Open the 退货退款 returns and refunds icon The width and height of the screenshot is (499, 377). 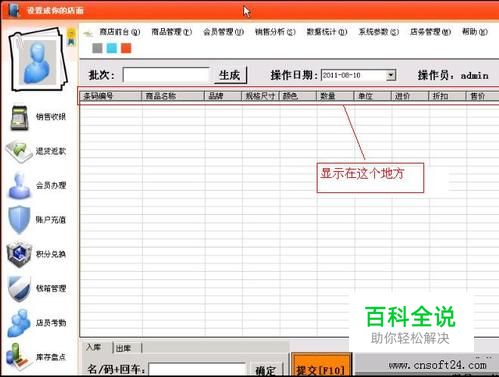point(20,151)
